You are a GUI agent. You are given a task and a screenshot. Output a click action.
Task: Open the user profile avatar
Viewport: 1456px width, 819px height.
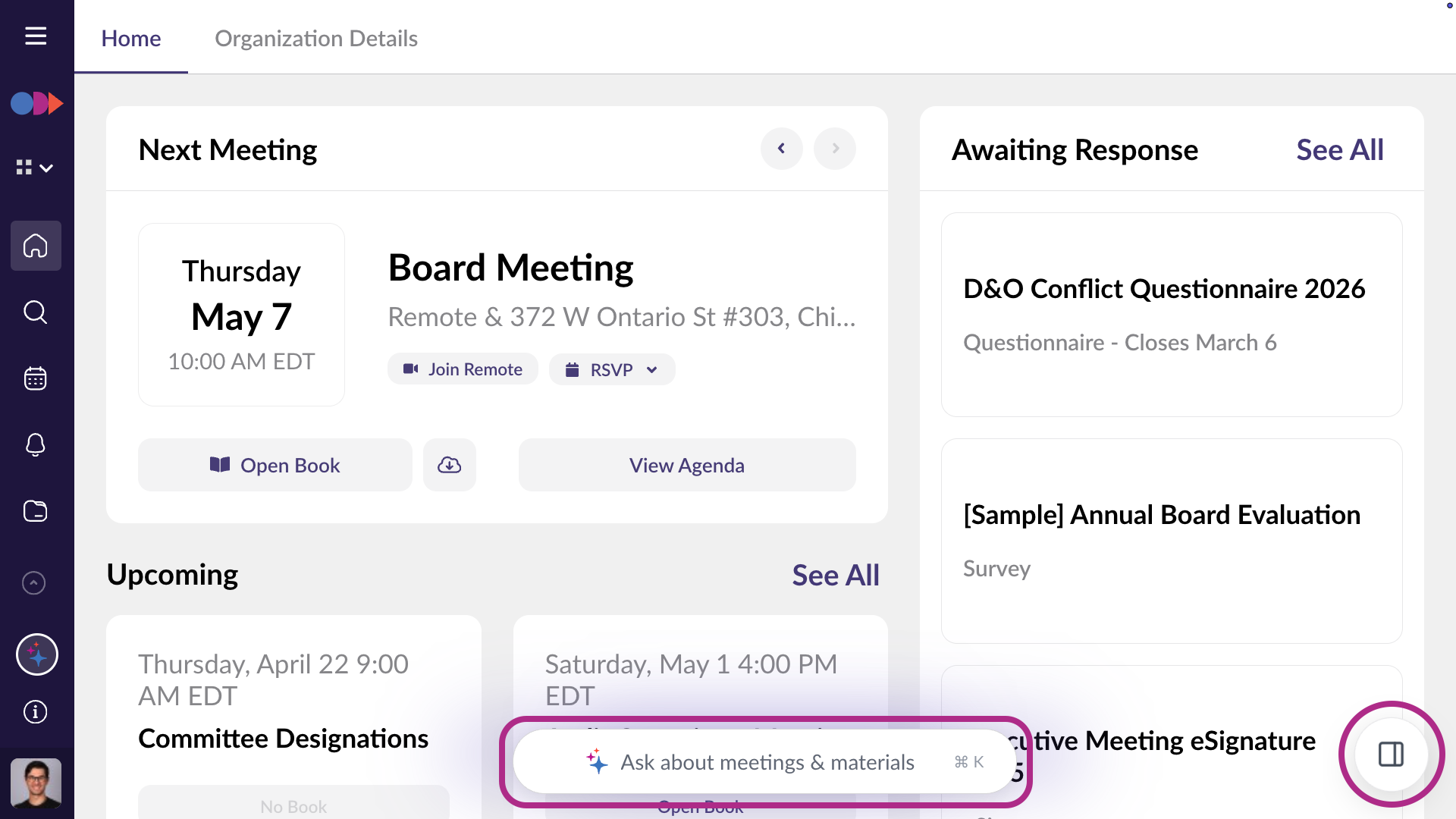click(x=36, y=783)
